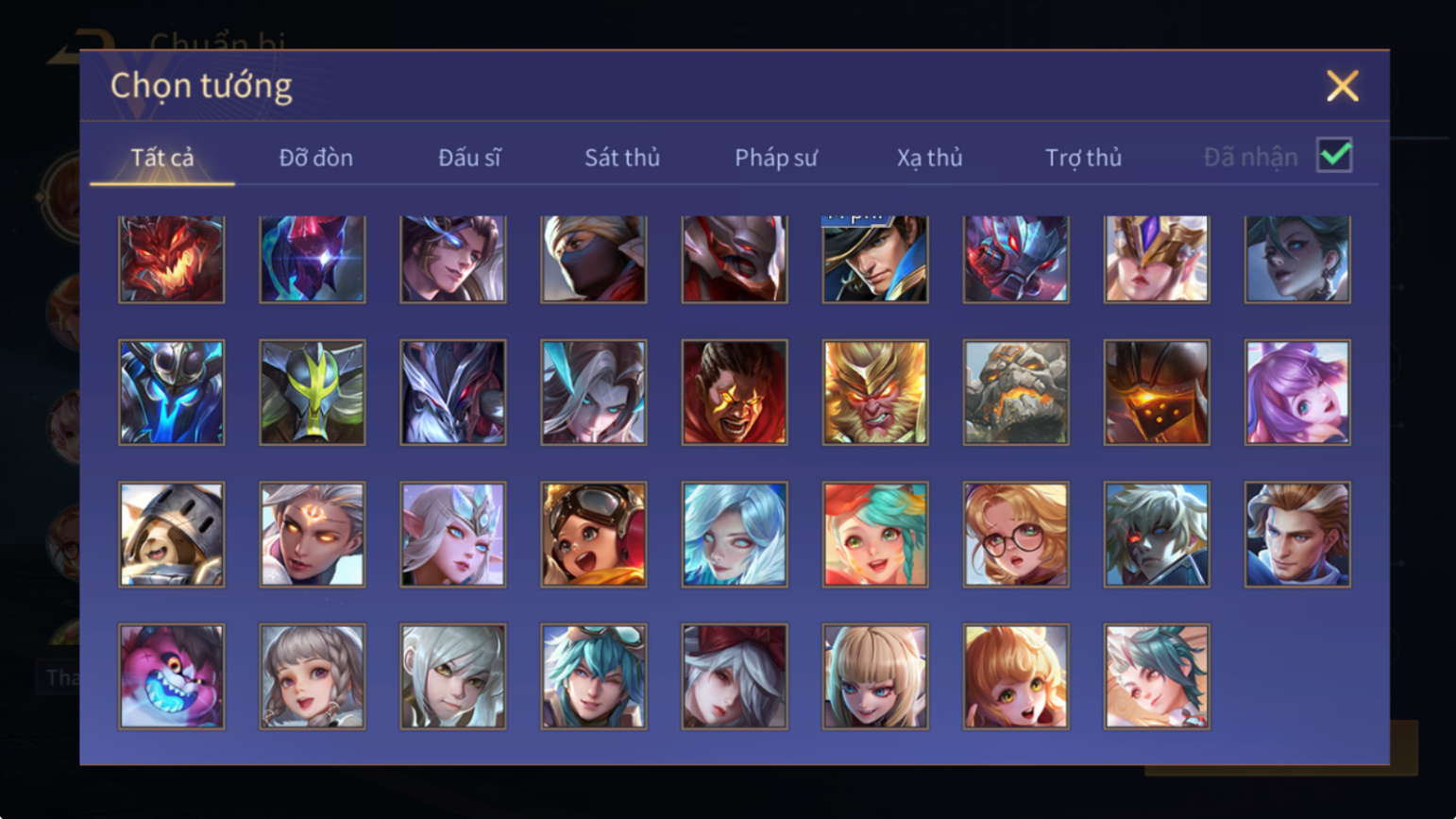Show the Pháp sư hero category
Screen dimensions: 1456x819
[776, 158]
